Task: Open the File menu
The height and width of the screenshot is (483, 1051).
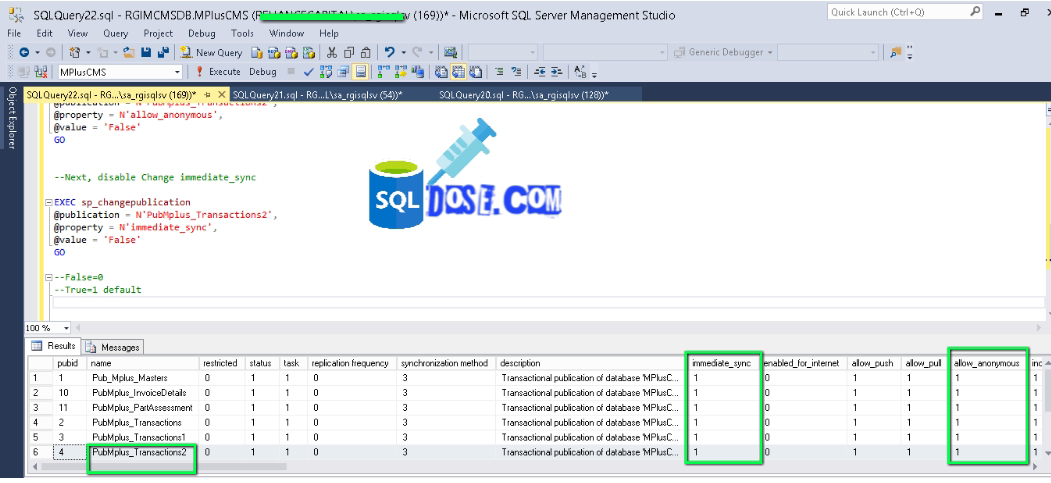Action: tap(14, 33)
